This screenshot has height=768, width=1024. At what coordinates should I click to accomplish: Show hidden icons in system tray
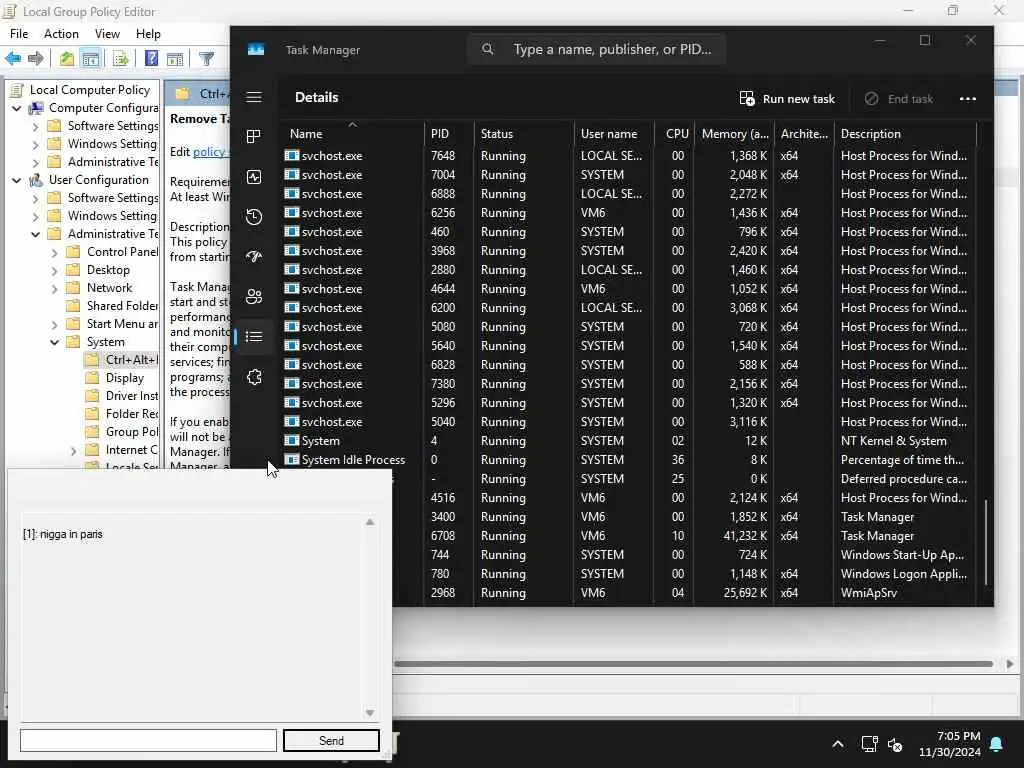pyautogui.click(x=838, y=744)
